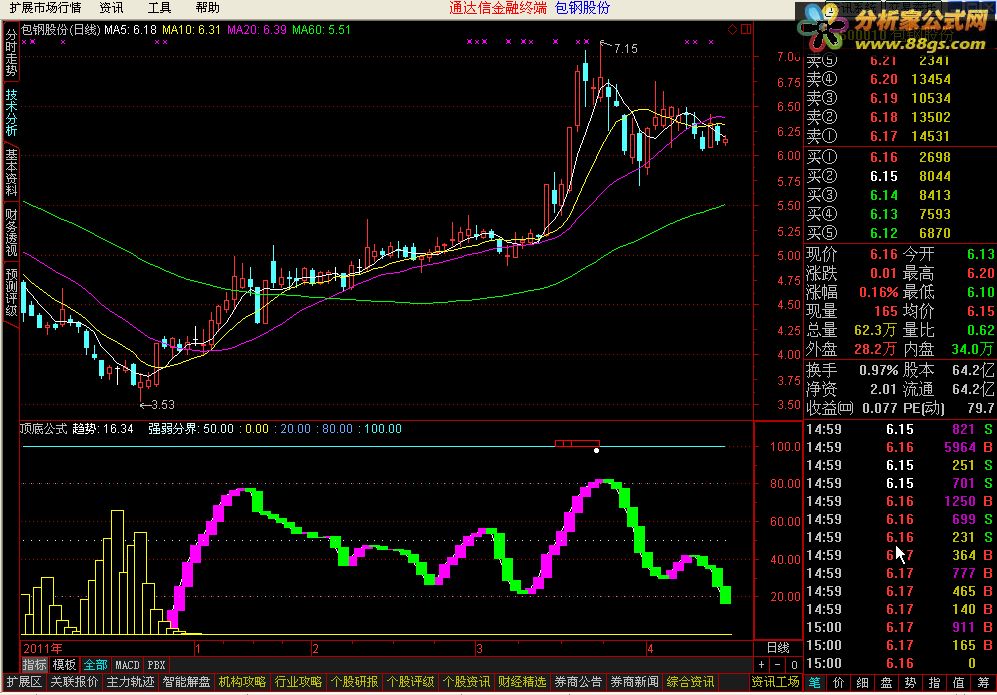Screen dimensions: 997x695
Task: Select the 全部 indicator tab
Action: pyautogui.click(x=95, y=664)
